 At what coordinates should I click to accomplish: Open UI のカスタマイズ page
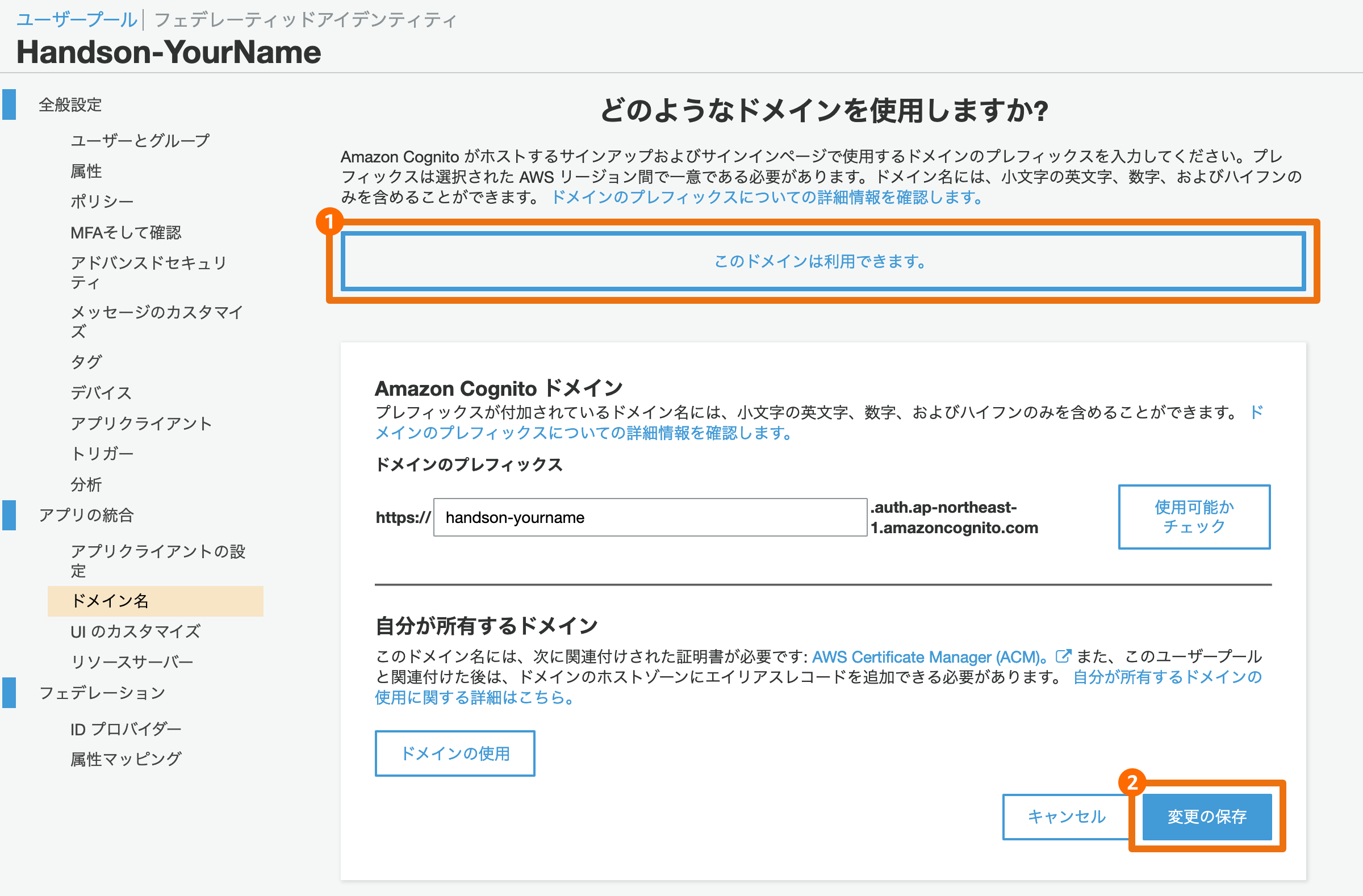[135, 631]
